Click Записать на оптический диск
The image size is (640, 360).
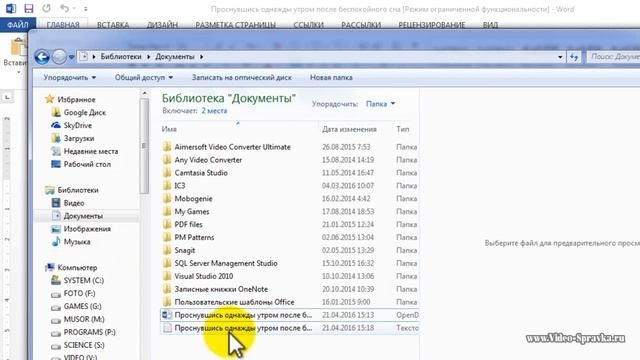(242, 77)
